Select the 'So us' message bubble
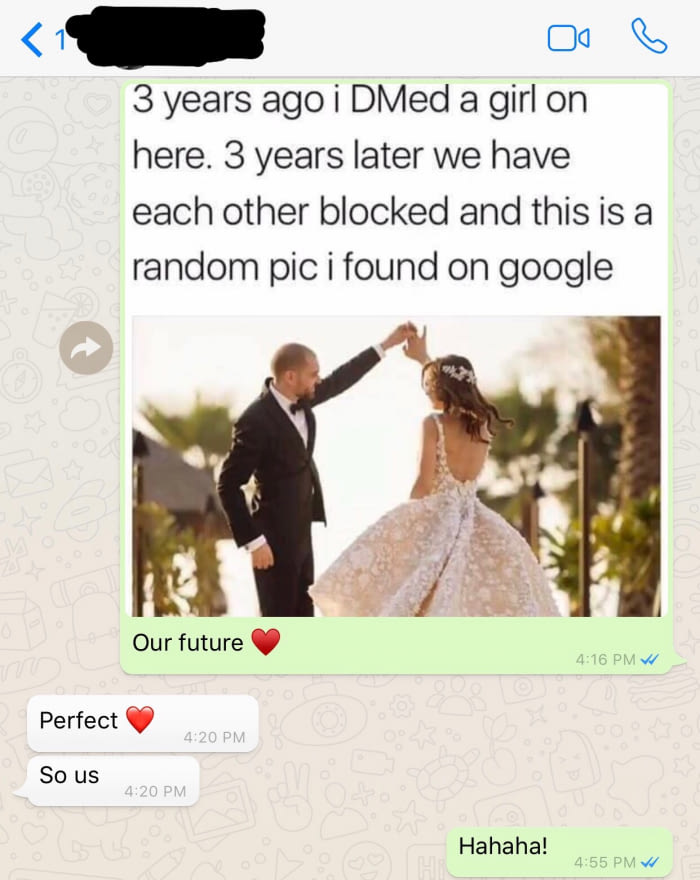Image resolution: width=700 pixels, height=880 pixels. tap(113, 781)
